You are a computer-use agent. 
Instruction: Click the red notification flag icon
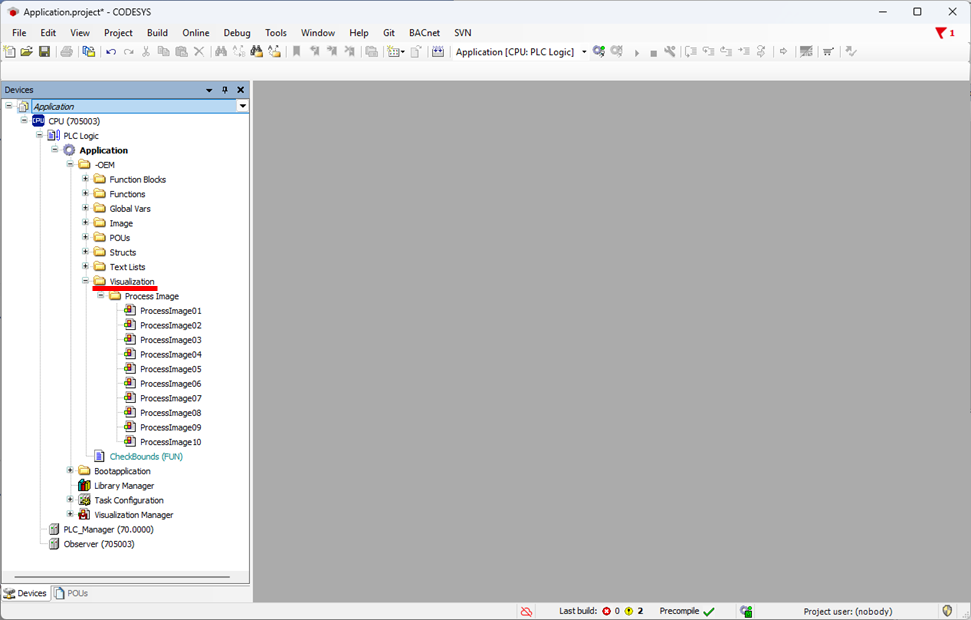coord(941,33)
